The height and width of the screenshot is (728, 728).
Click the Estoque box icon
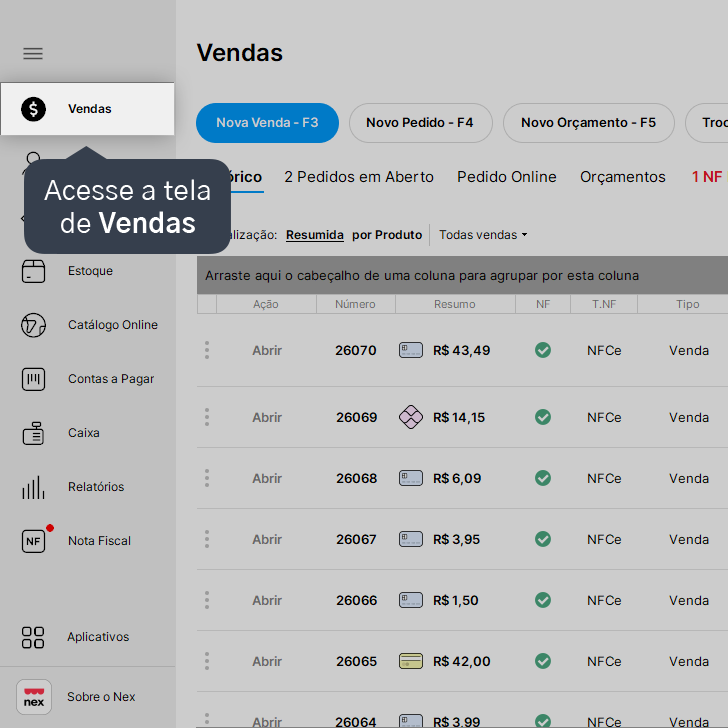tap(33, 271)
